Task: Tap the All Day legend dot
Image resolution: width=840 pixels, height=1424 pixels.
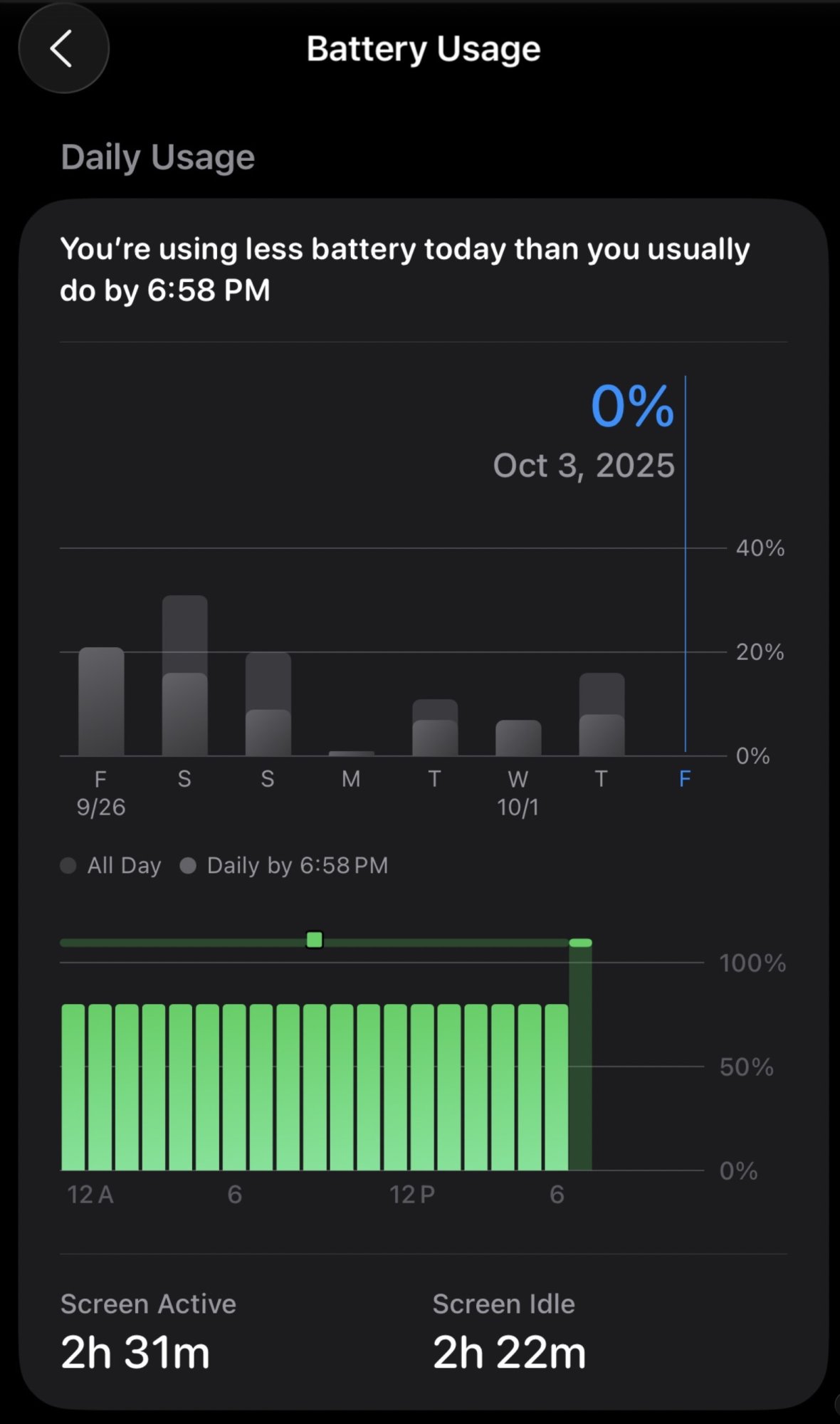Action: pyautogui.click(x=68, y=866)
